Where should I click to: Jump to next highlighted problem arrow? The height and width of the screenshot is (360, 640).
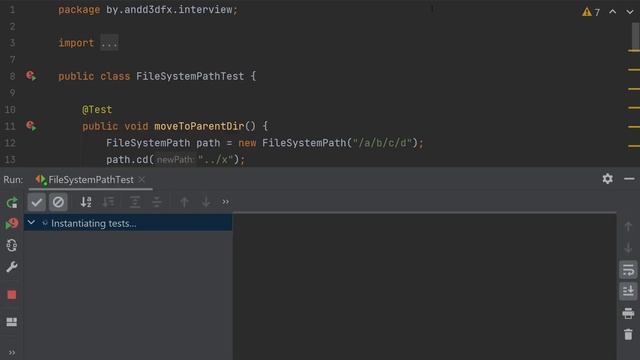coord(630,12)
